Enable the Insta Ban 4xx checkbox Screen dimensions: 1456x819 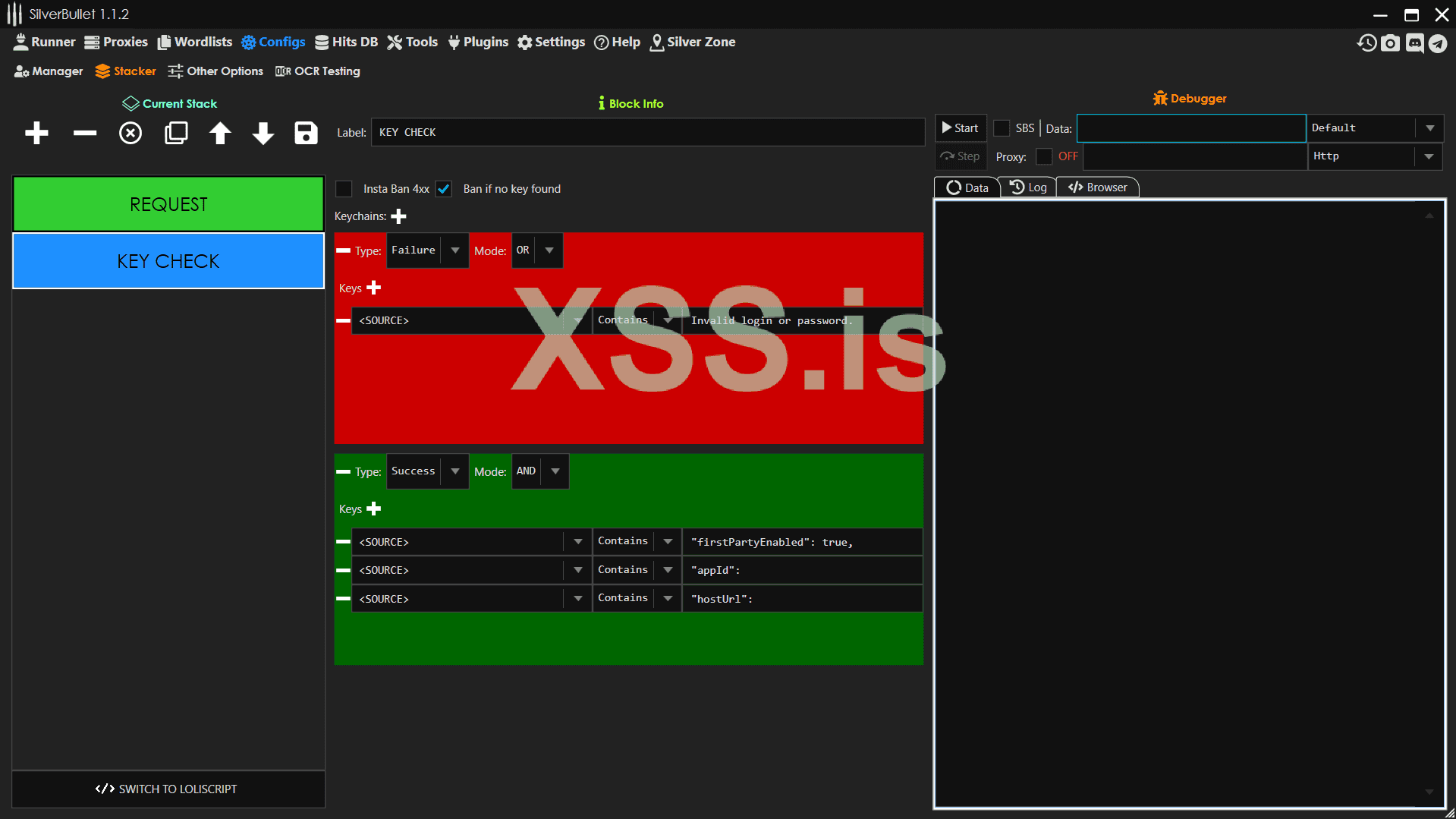click(344, 189)
